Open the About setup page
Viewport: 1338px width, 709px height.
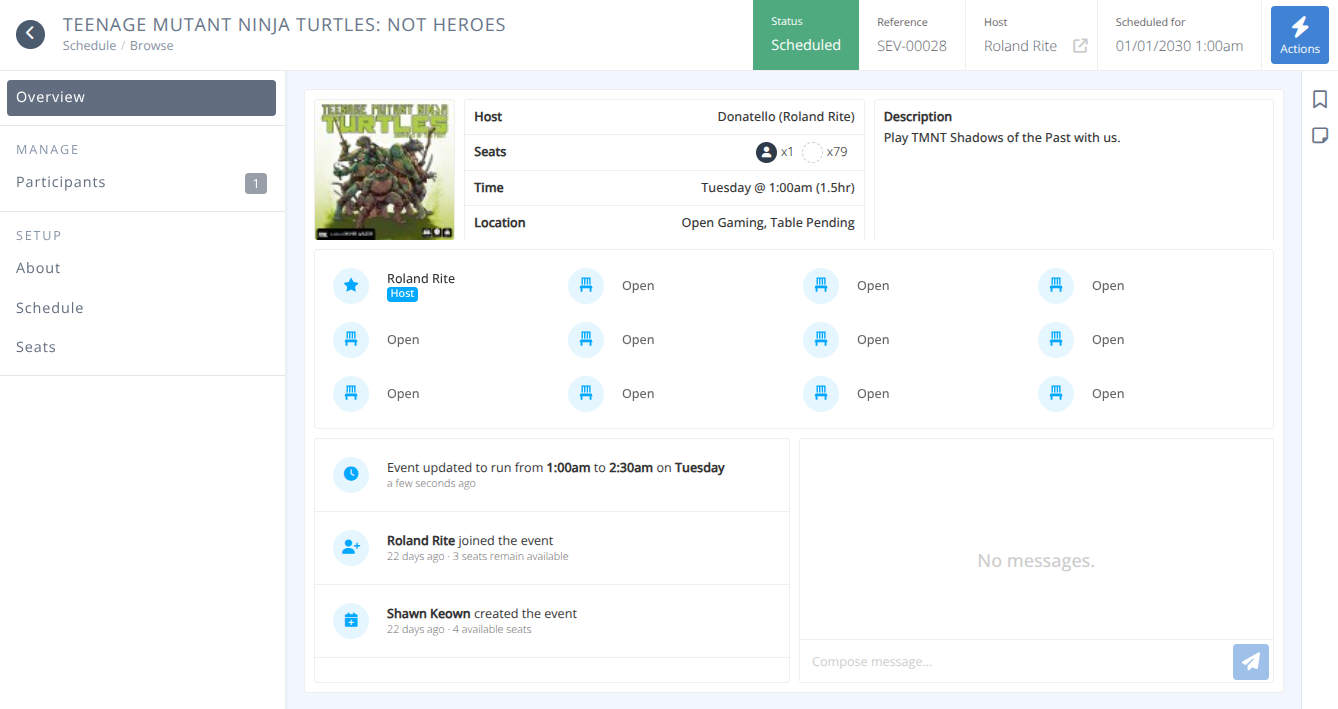pos(38,268)
